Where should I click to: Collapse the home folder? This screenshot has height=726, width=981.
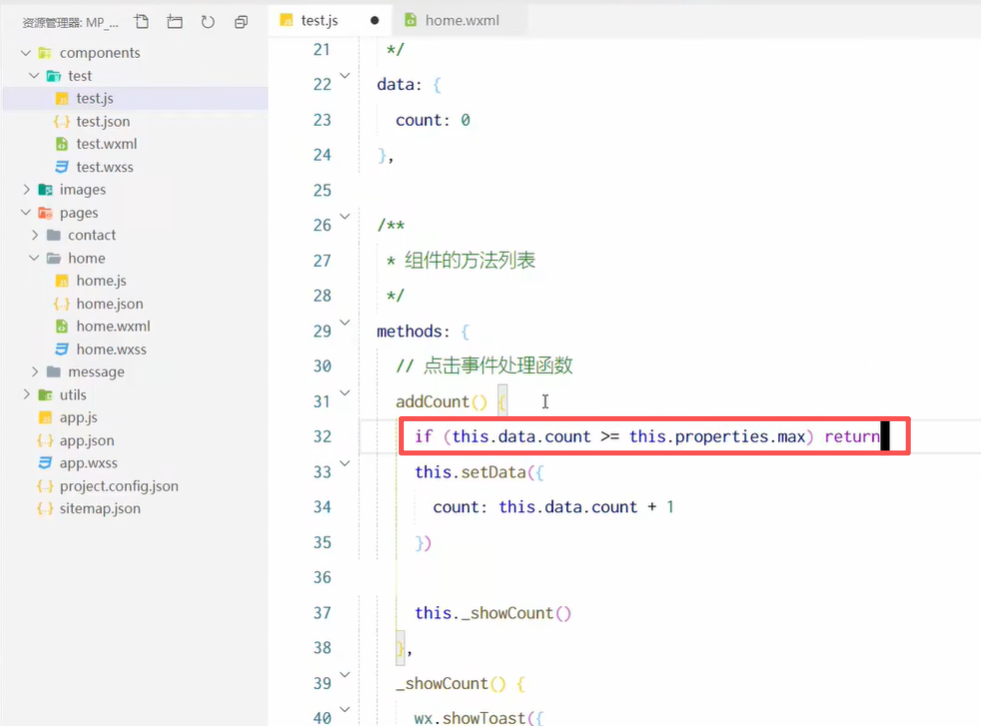pos(34,258)
